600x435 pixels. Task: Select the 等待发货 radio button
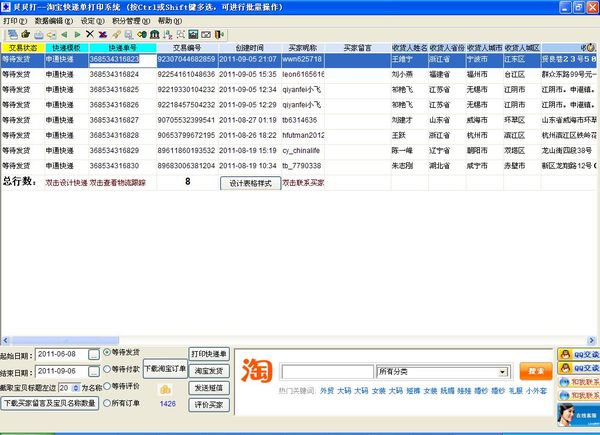click(x=107, y=352)
